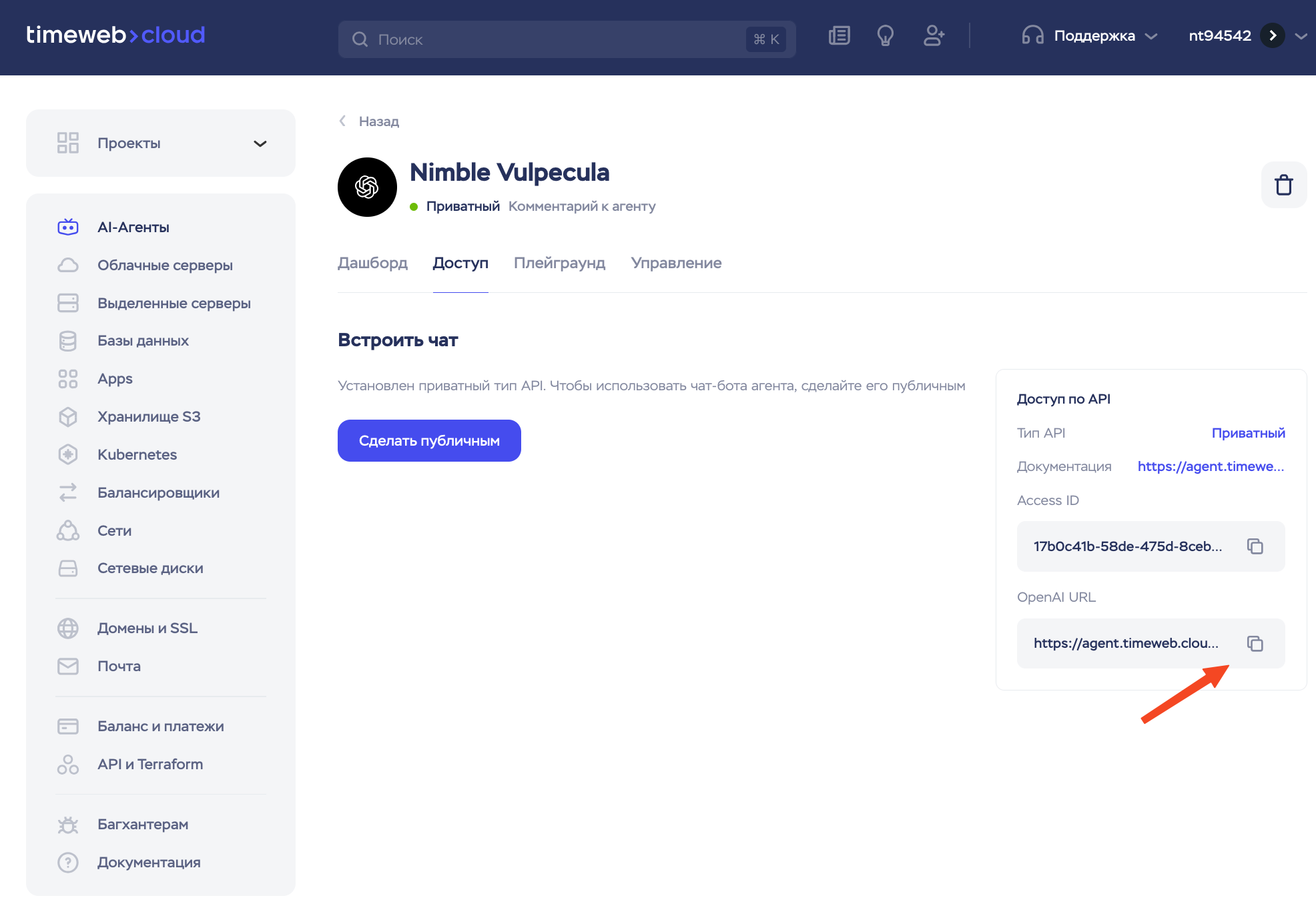This screenshot has width=1316, height=918.
Task: Open Базы данных in the sidebar
Action: [143, 341]
